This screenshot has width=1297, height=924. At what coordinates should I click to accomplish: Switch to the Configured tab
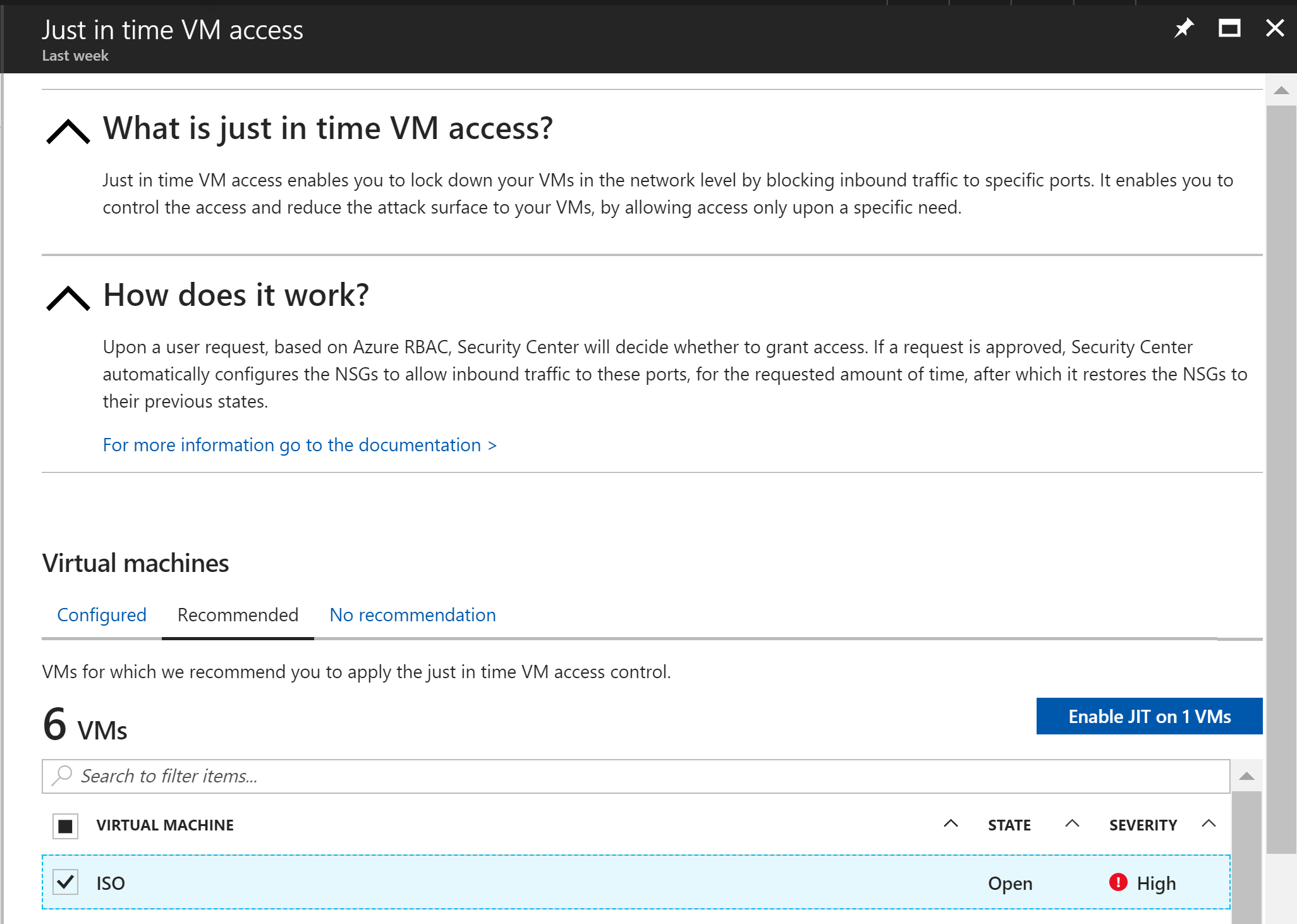(x=102, y=615)
